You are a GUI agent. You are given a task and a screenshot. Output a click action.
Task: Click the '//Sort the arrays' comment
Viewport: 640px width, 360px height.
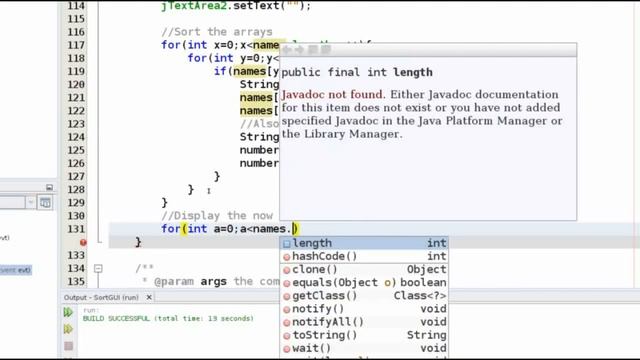(217, 32)
